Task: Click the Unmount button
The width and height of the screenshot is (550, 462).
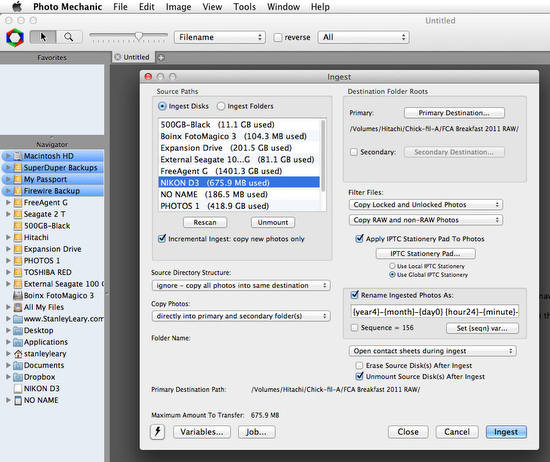Action: click(x=273, y=222)
